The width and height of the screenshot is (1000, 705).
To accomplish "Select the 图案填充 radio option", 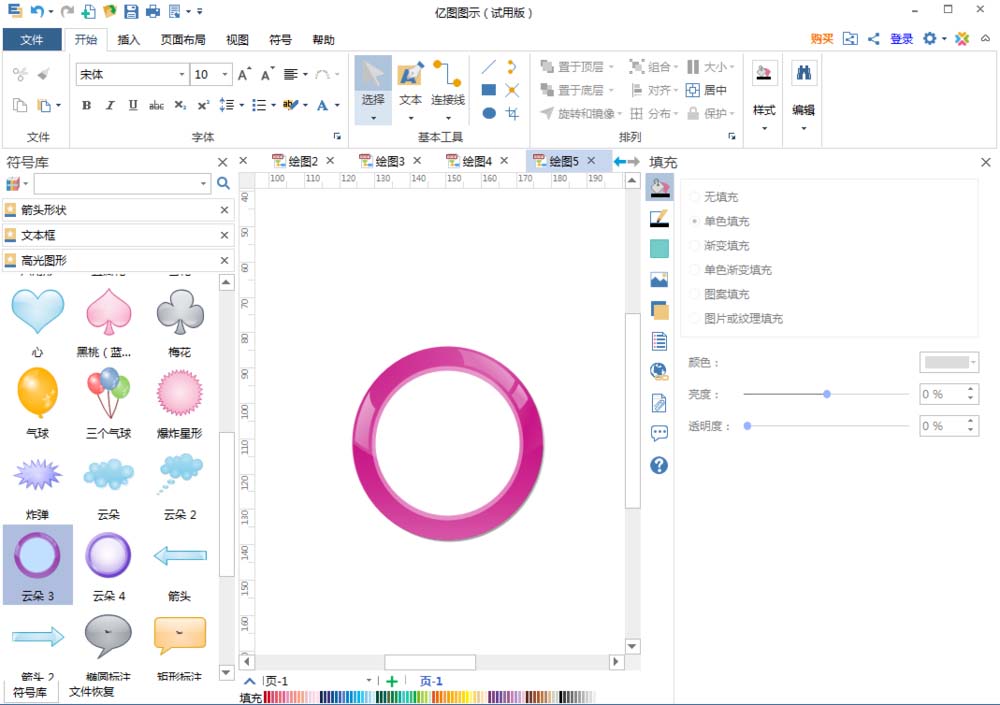I will click(695, 294).
